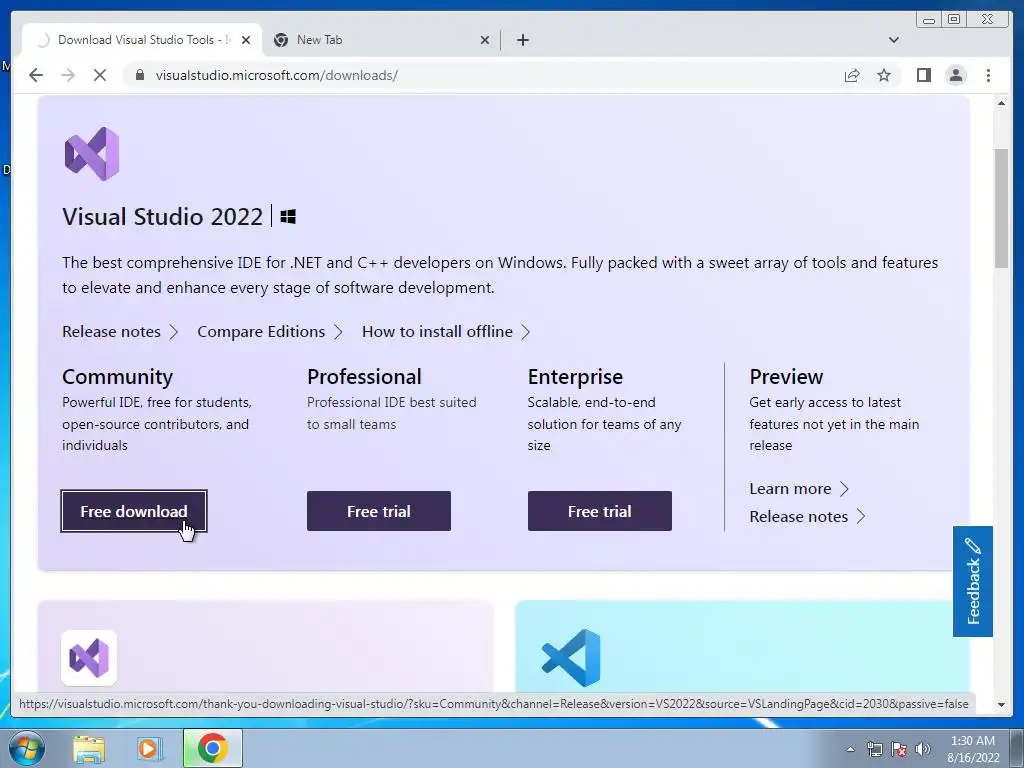Viewport: 1024px width, 768px height.
Task: Open the Feedback side tab
Action: pos(972,581)
